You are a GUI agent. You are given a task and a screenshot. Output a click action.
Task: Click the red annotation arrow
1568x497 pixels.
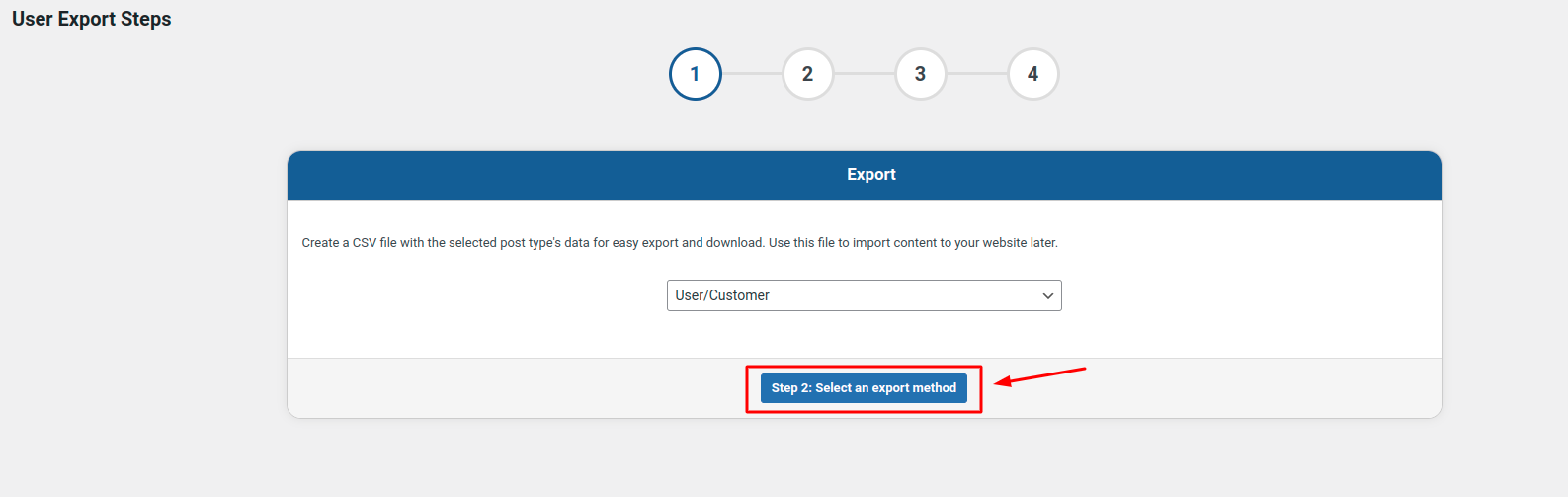1040,376
